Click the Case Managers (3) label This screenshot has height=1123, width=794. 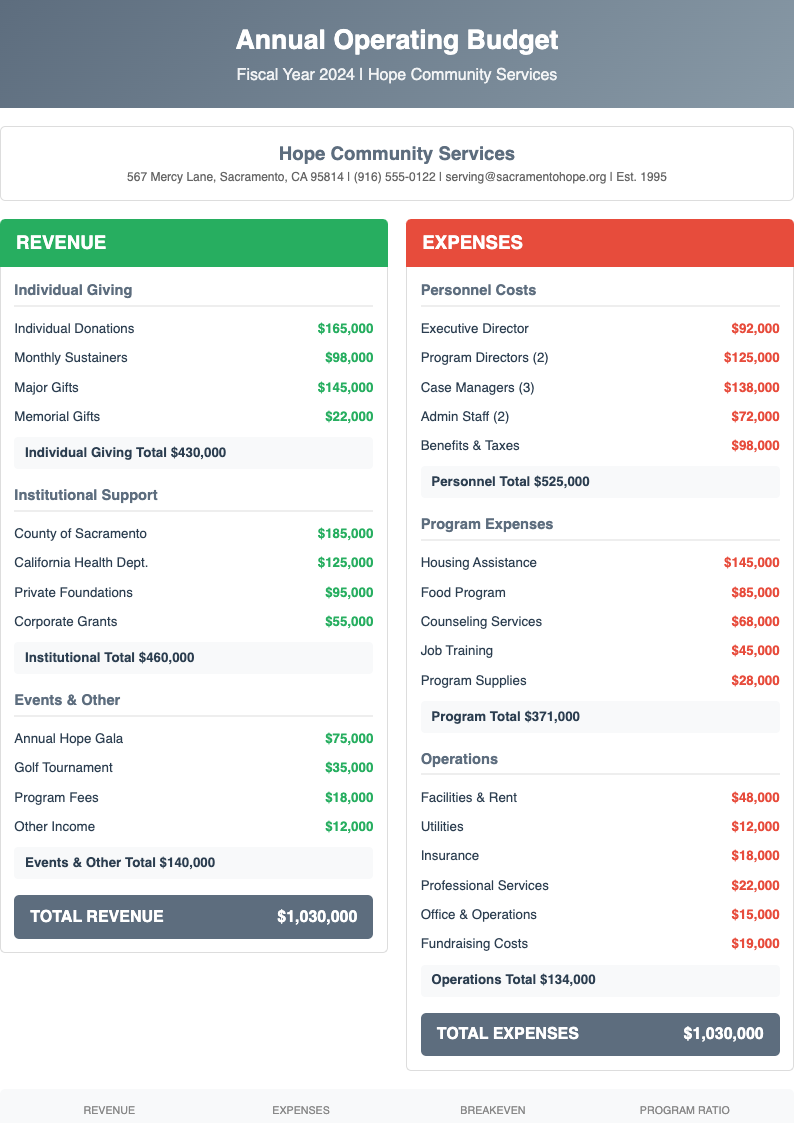pyautogui.click(x=478, y=387)
